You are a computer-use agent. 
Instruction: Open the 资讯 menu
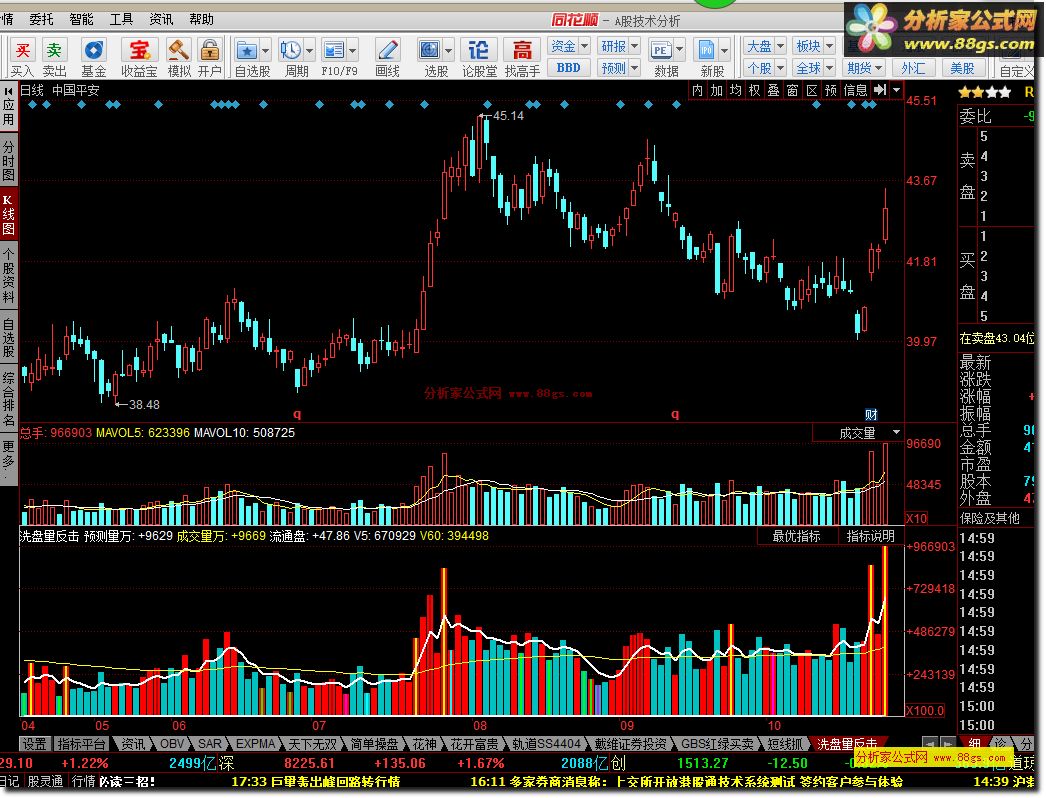pos(161,19)
